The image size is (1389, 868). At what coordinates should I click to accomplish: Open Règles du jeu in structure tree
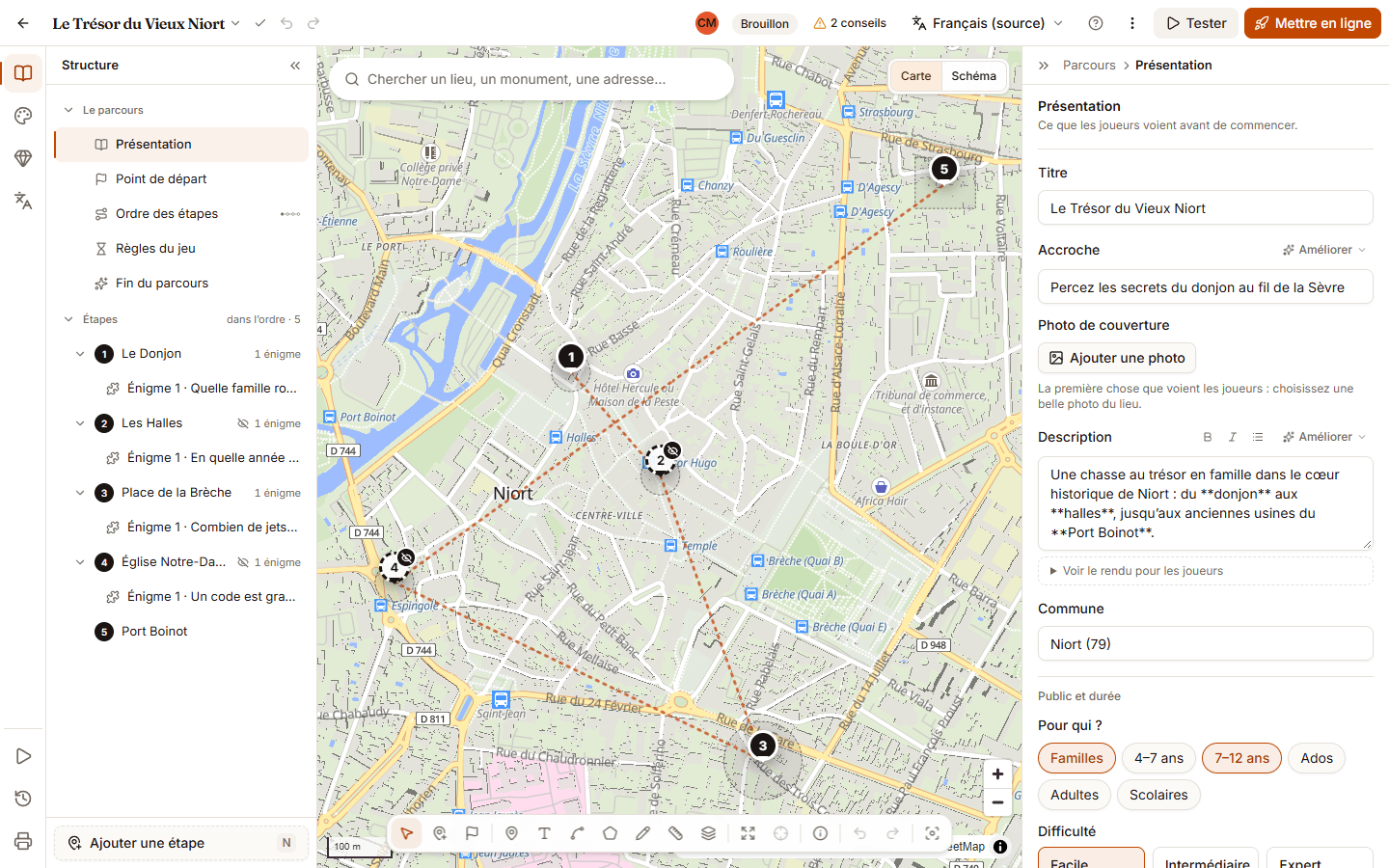coord(181,249)
